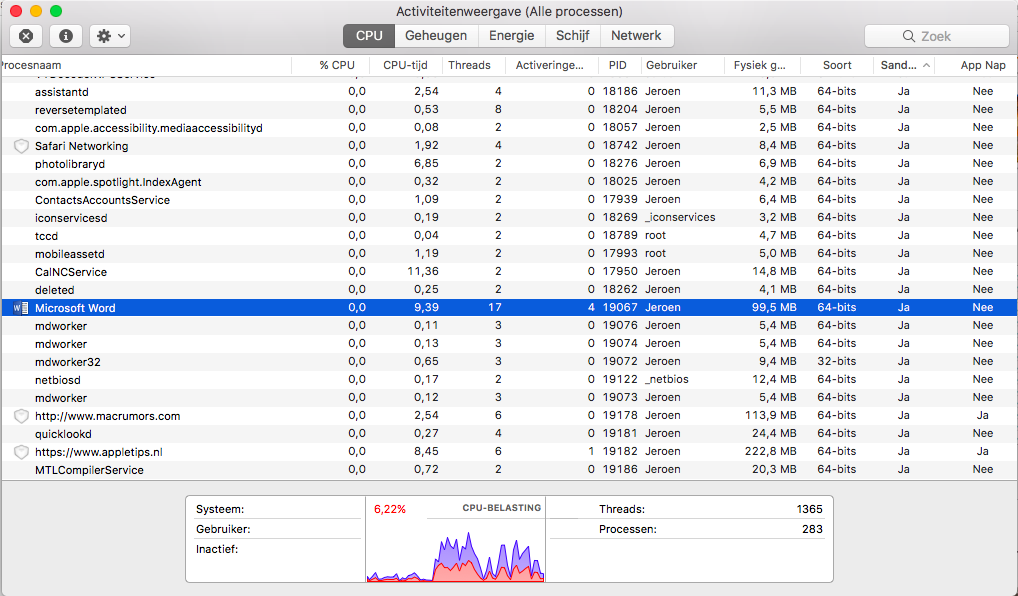
Task: Select the CalNCService process row
Action: (x=509, y=272)
